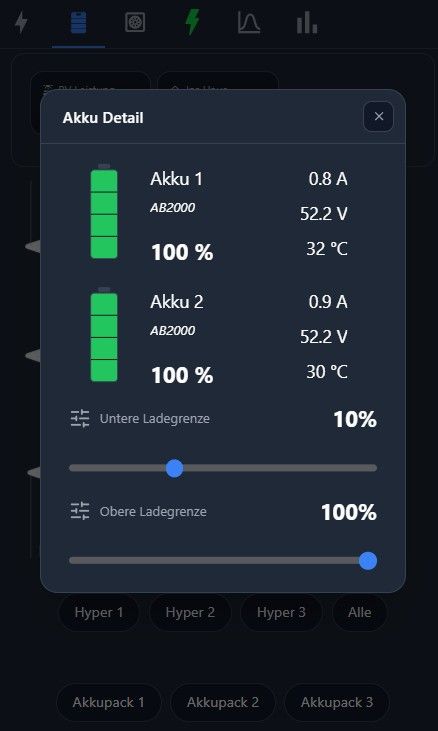The image size is (438, 731).
Task: Click the Obere Ladegrenze slider handle
Action: (x=368, y=560)
